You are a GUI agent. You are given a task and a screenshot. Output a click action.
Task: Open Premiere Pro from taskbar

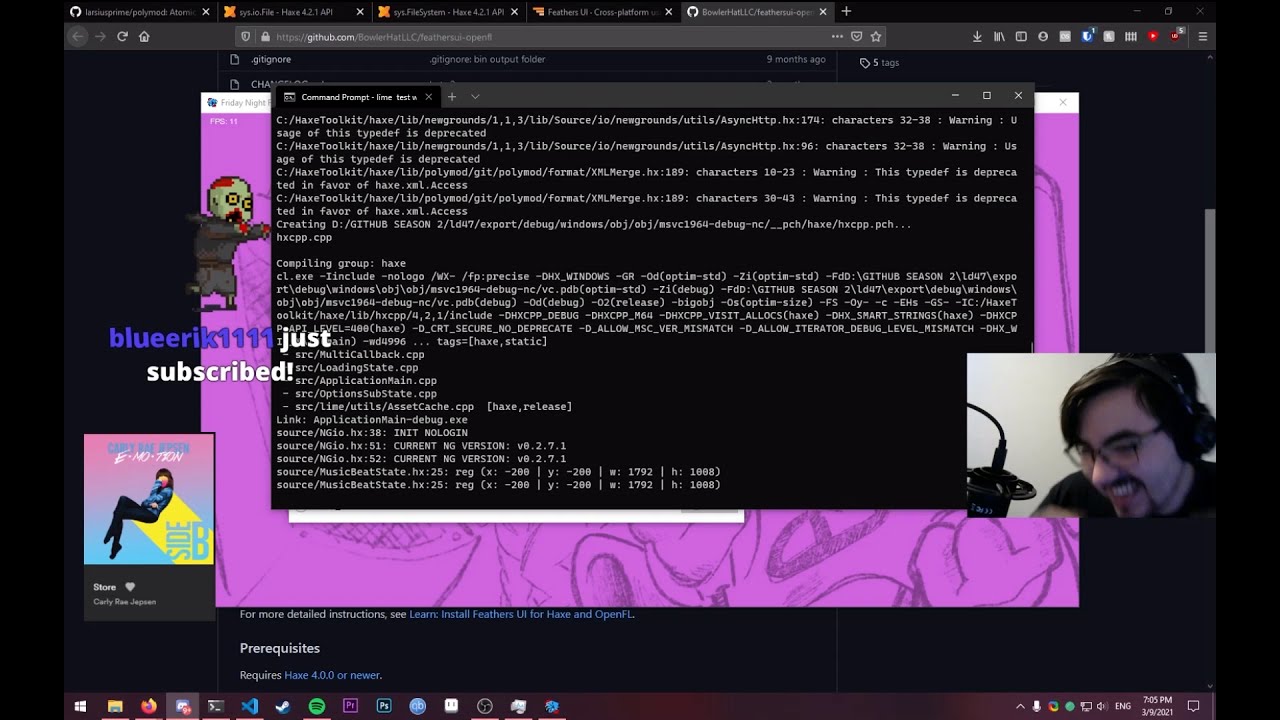click(350, 706)
